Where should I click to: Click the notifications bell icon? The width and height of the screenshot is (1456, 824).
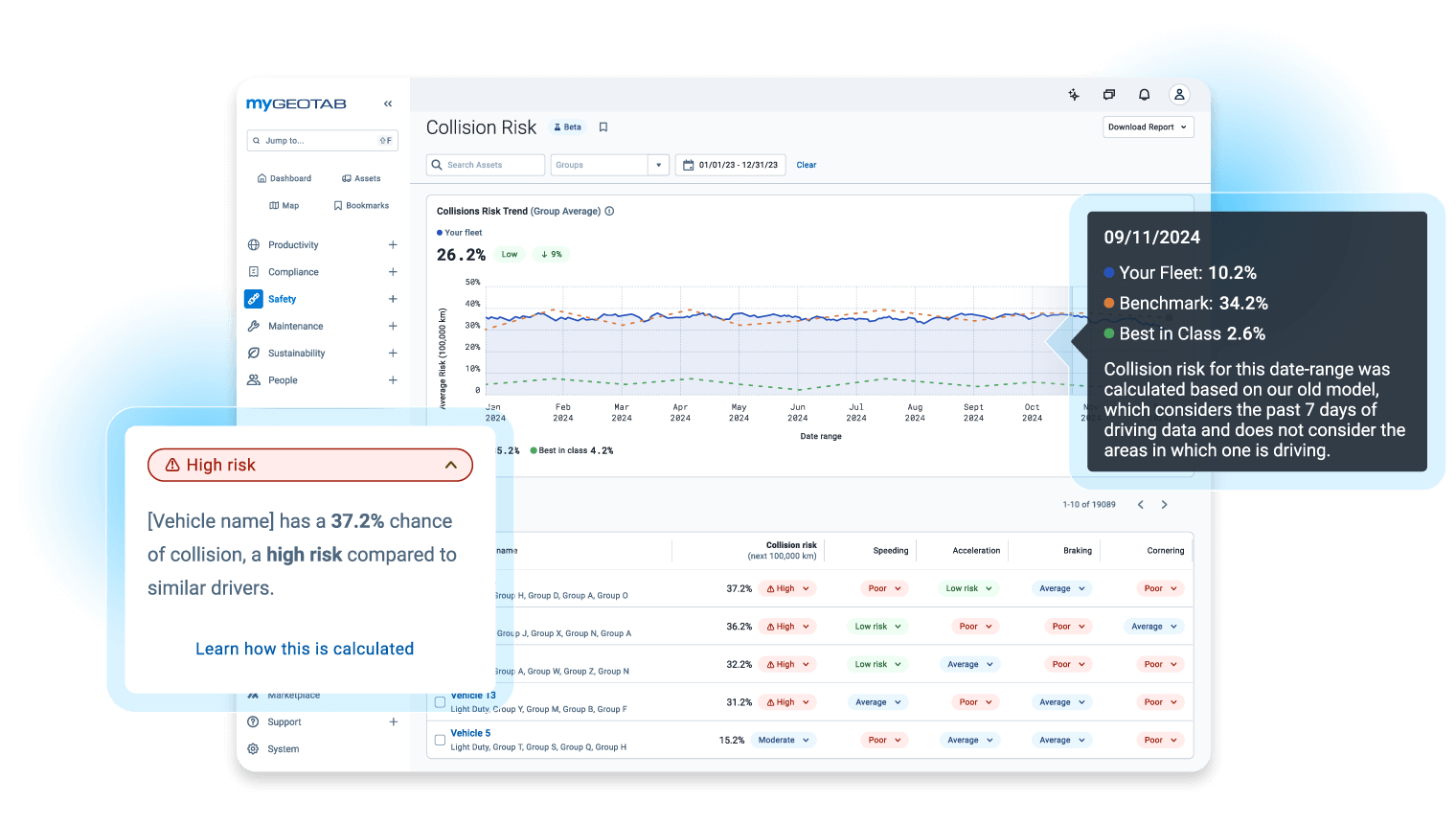(x=1144, y=95)
